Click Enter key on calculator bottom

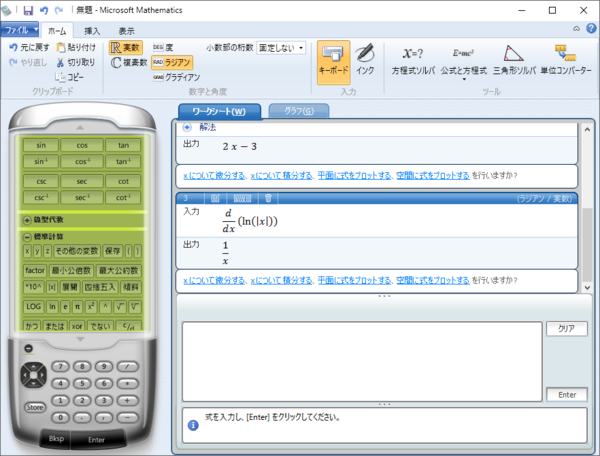point(96,440)
